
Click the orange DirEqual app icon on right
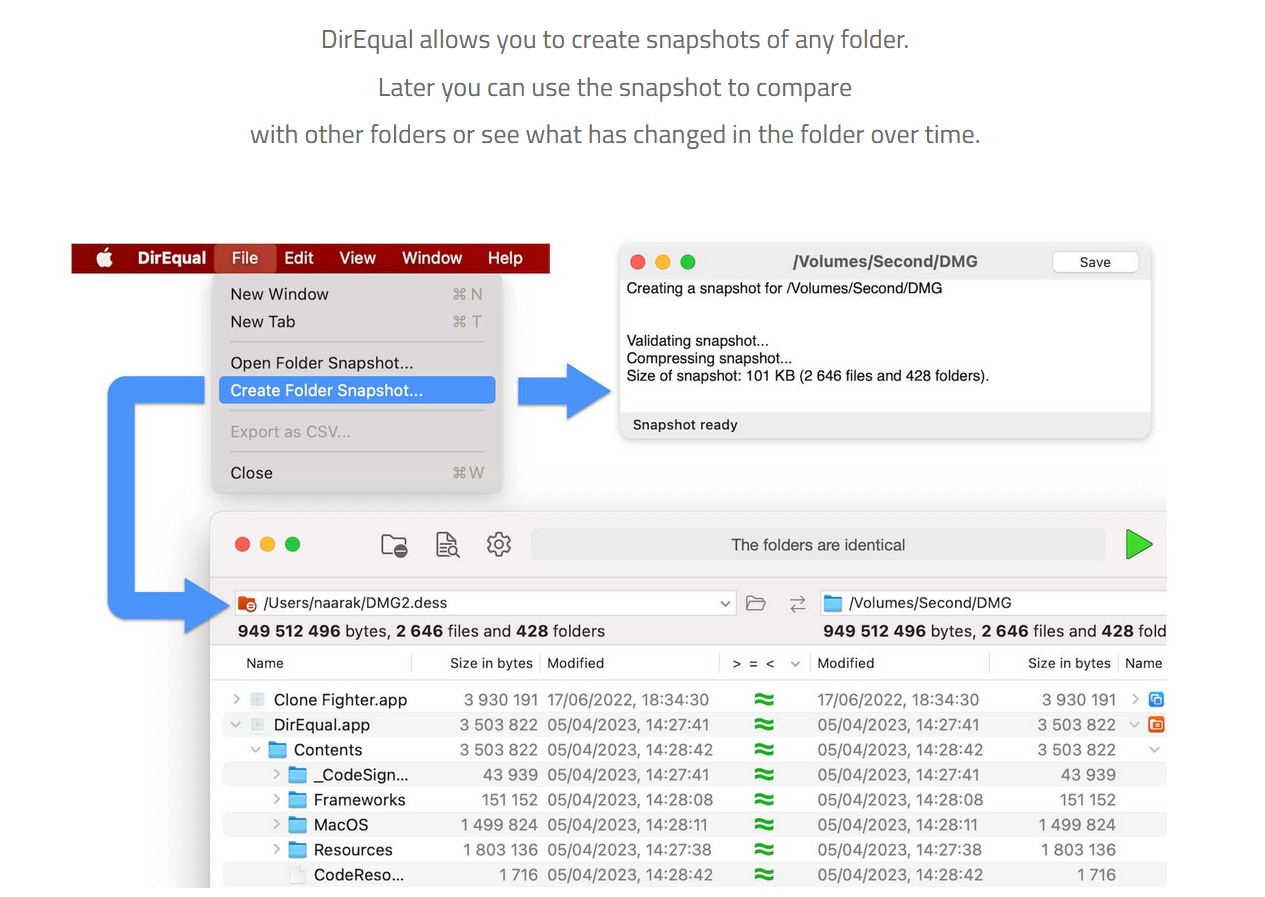tap(1157, 725)
